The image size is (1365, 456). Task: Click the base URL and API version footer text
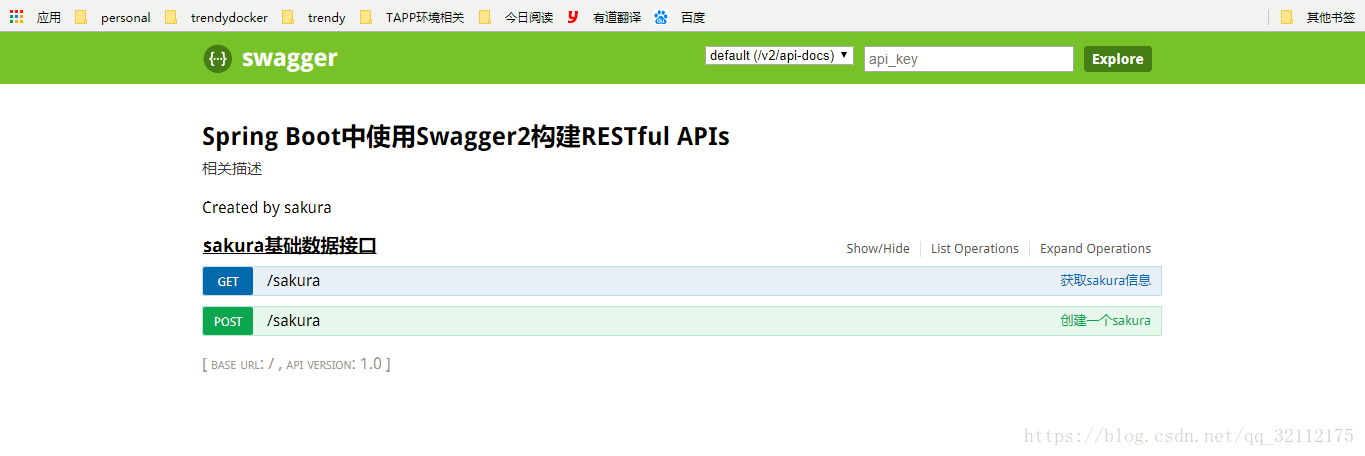[x=296, y=364]
